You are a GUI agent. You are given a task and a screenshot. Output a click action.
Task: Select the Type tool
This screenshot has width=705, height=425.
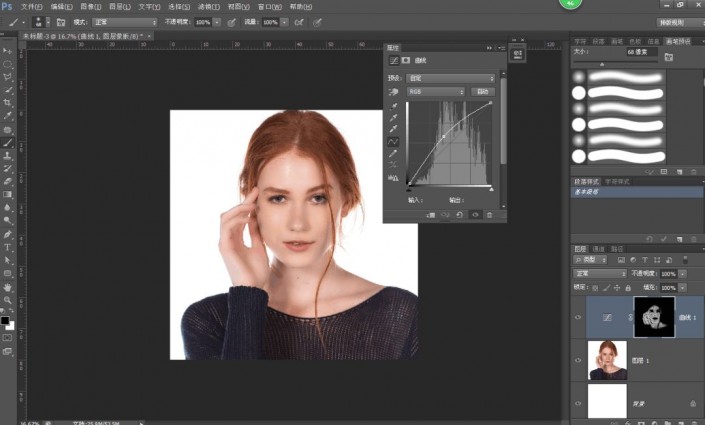8,246
